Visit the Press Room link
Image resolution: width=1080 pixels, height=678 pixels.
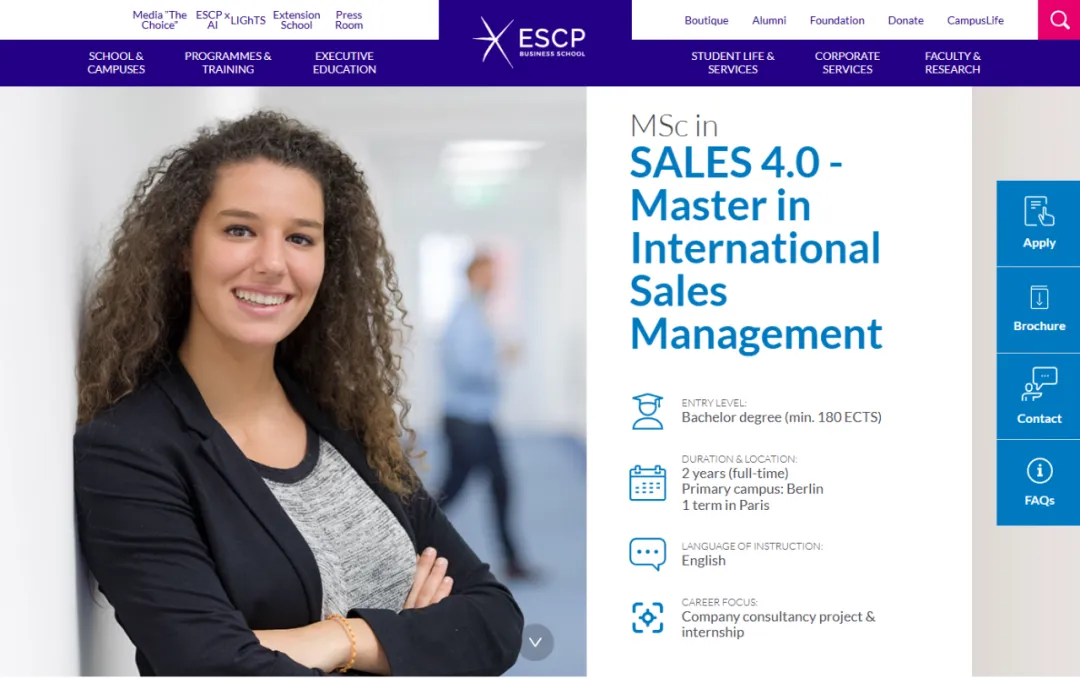[x=349, y=20]
